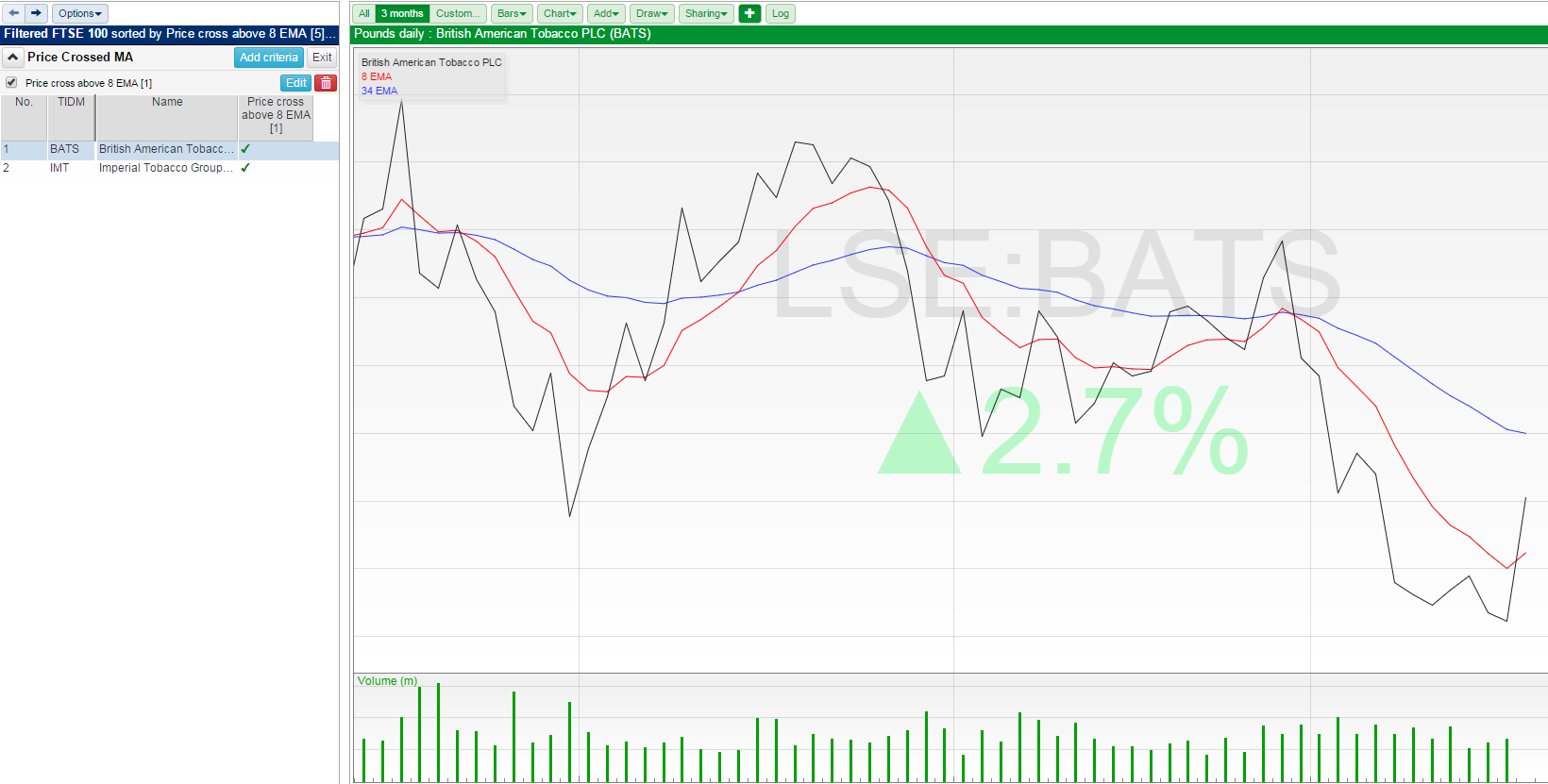
Task: Switch to the All time range tab
Action: pos(363,13)
